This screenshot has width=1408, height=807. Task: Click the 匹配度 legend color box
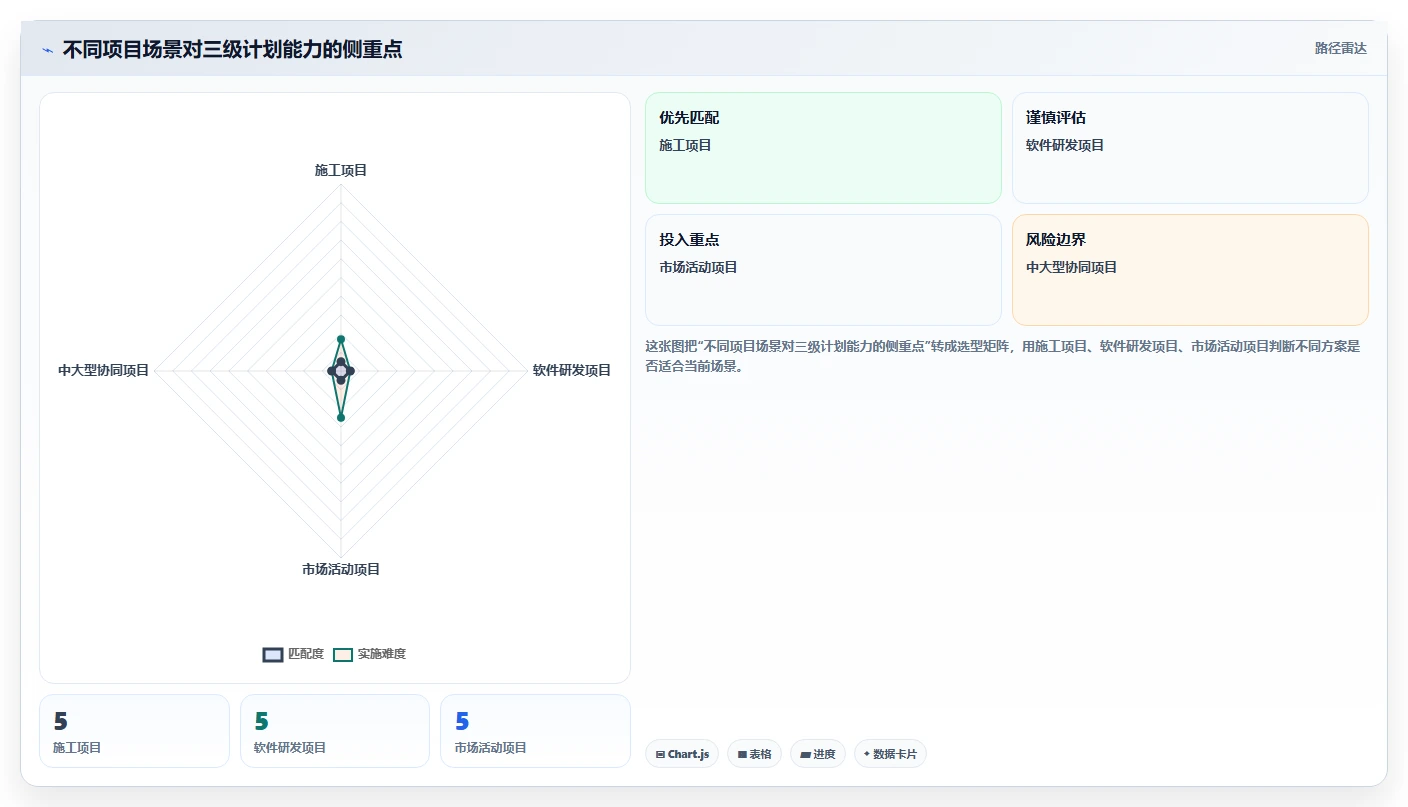pos(273,654)
